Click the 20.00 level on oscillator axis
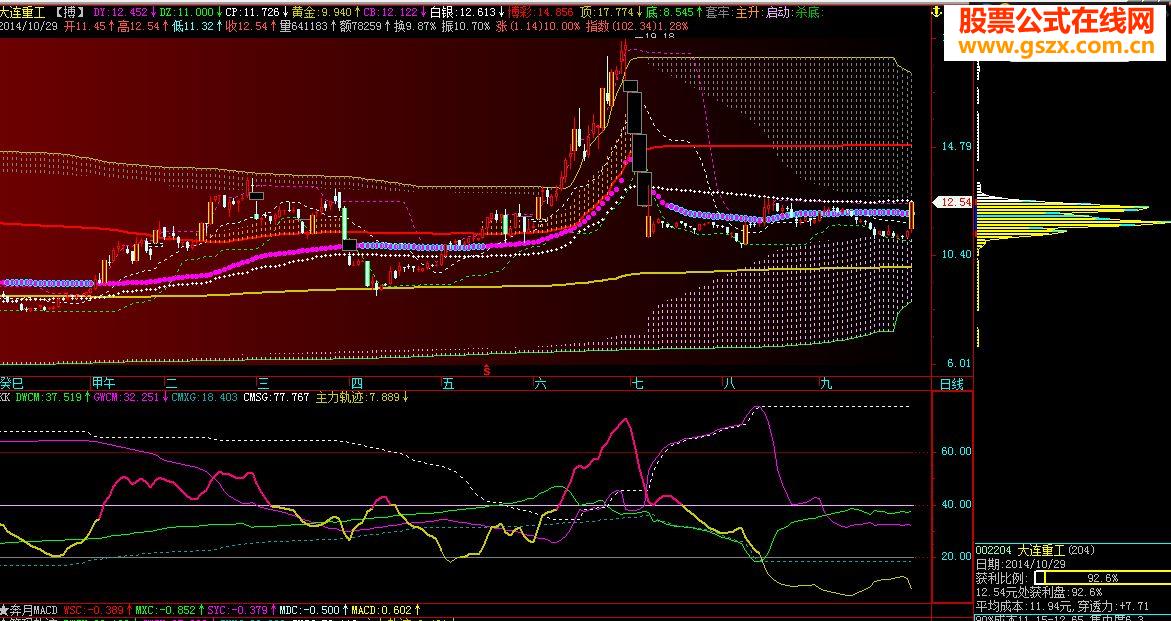 [957, 557]
